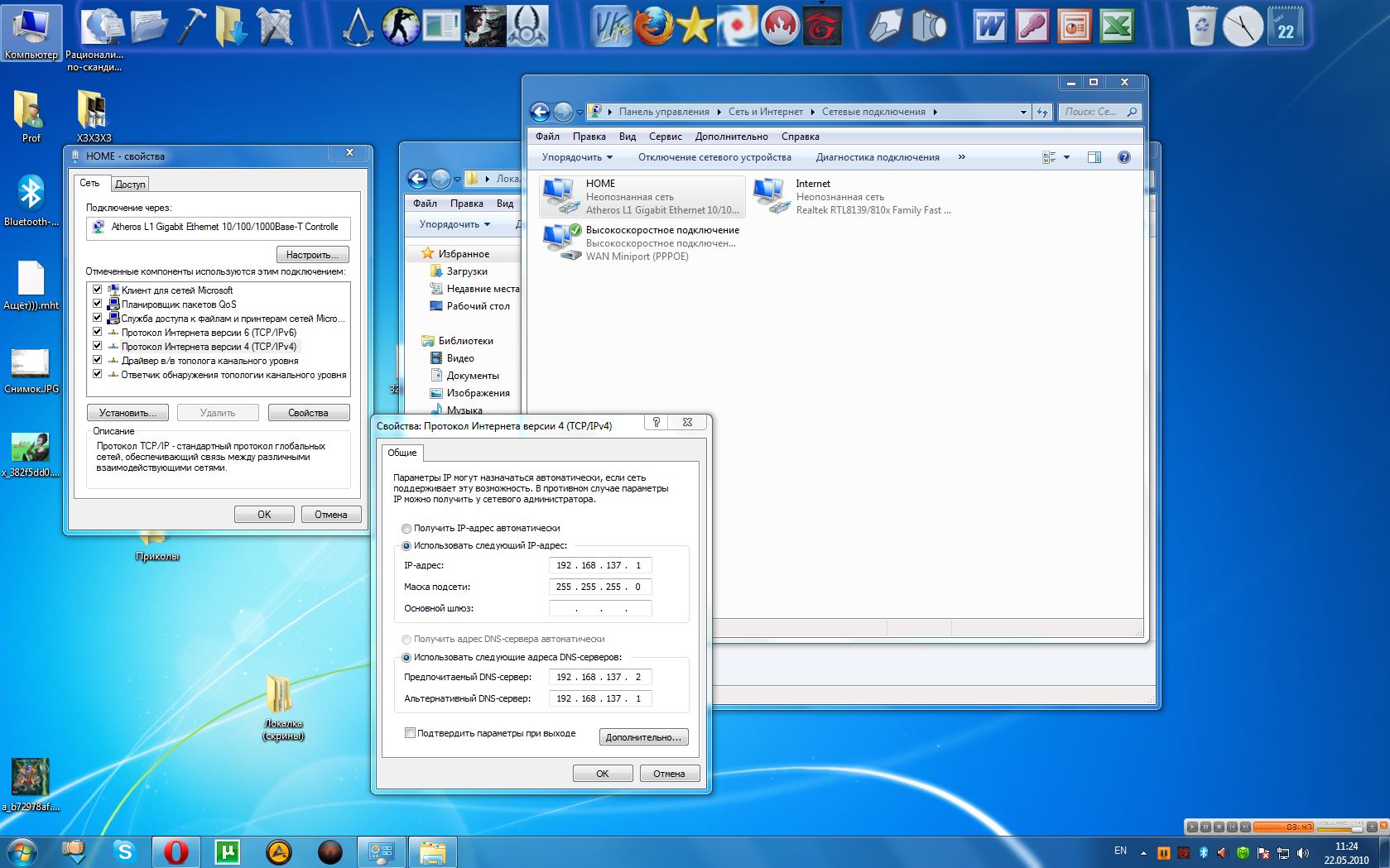Open Firefox from the top dock

coord(654,26)
